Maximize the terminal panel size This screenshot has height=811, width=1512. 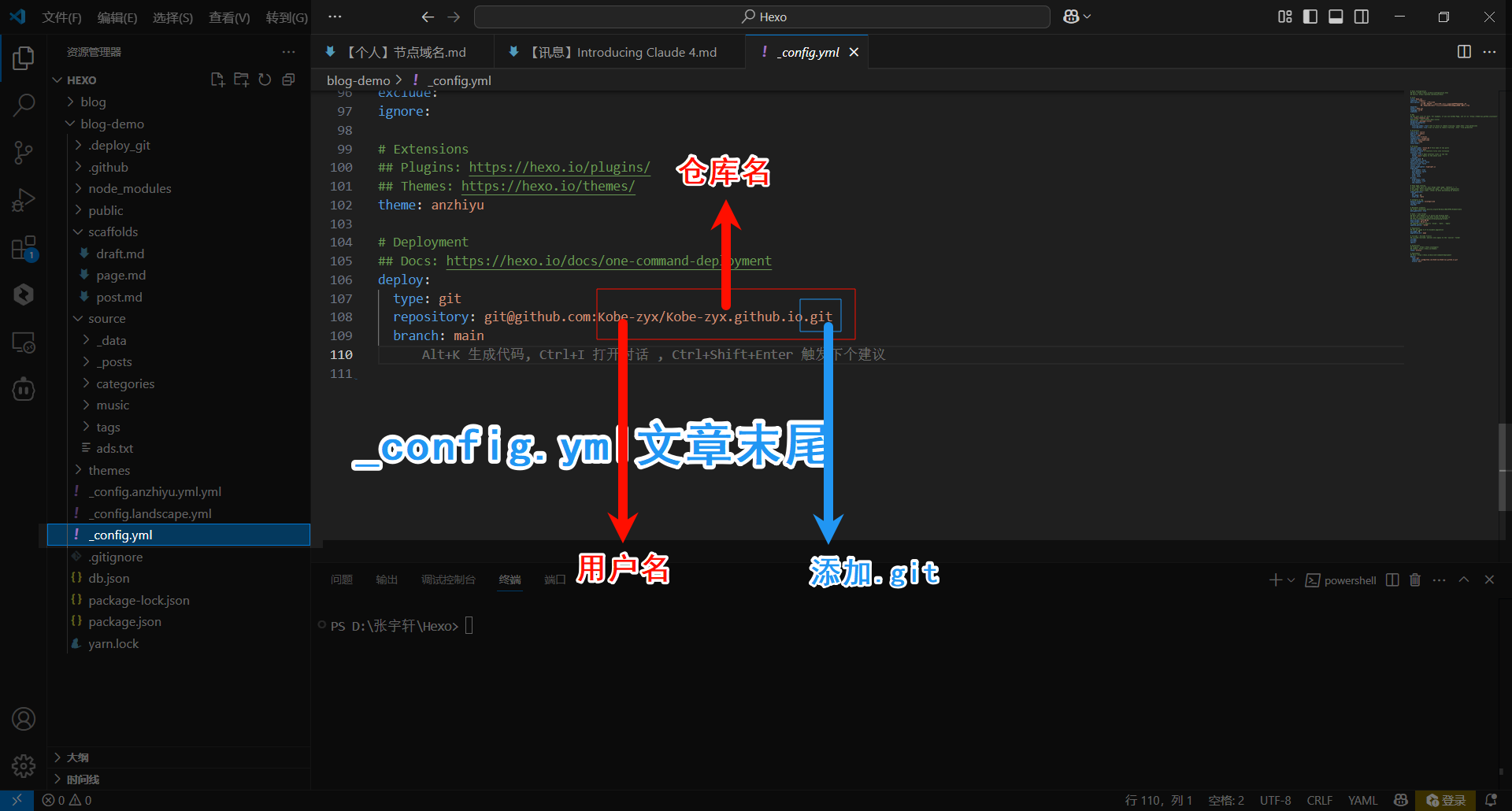[1464, 580]
